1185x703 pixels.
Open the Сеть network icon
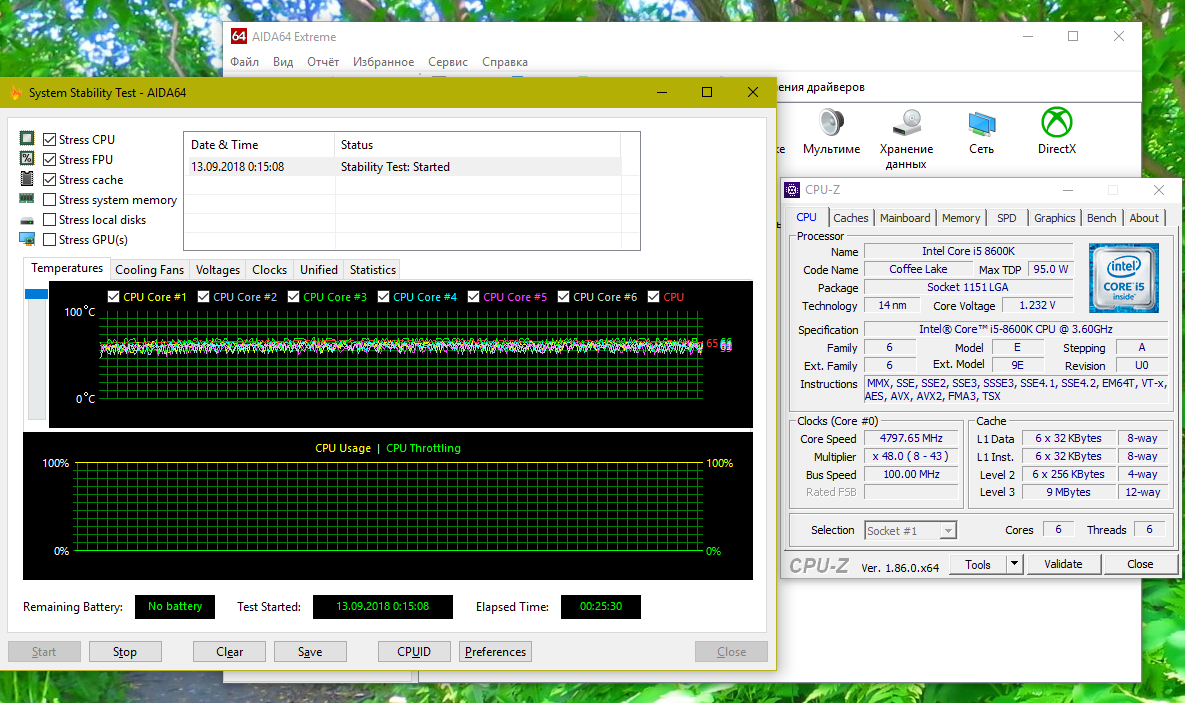[981, 124]
